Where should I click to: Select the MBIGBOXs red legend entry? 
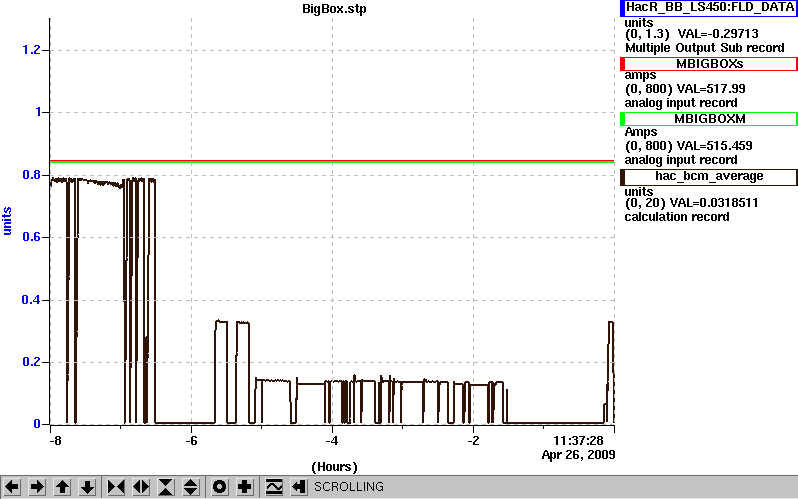(x=708, y=64)
